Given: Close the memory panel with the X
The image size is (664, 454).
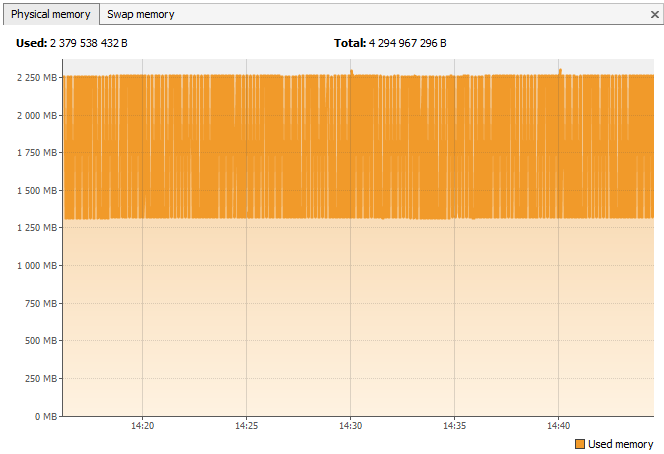Looking at the screenshot, I should point(654,15).
